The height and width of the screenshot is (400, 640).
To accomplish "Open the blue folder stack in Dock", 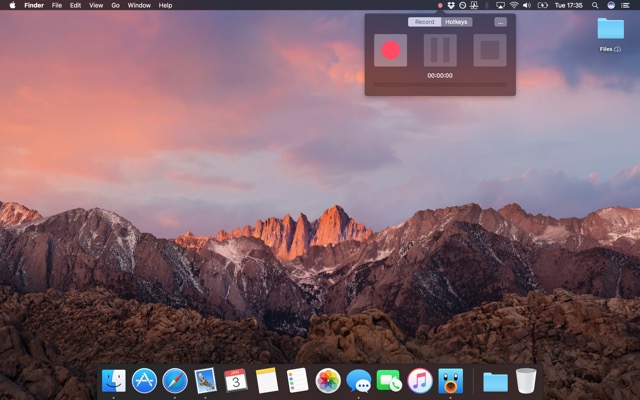I will pos(496,381).
